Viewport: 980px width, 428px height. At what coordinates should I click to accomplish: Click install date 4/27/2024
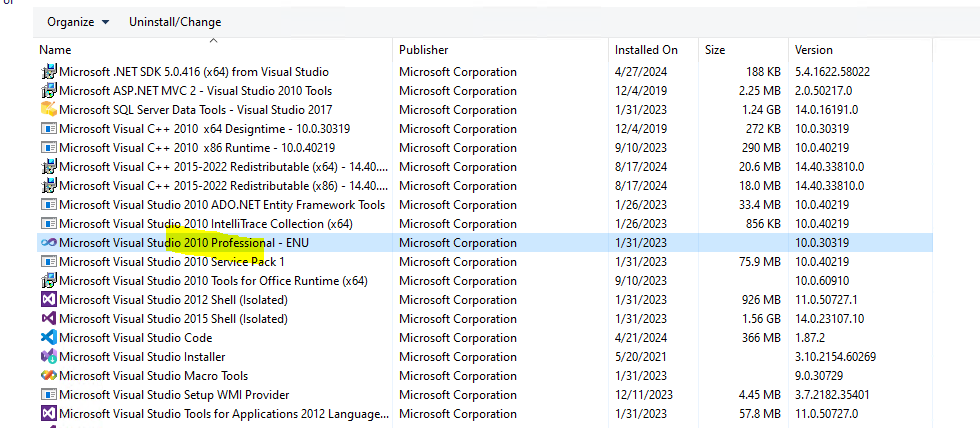click(x=641, y=72)
